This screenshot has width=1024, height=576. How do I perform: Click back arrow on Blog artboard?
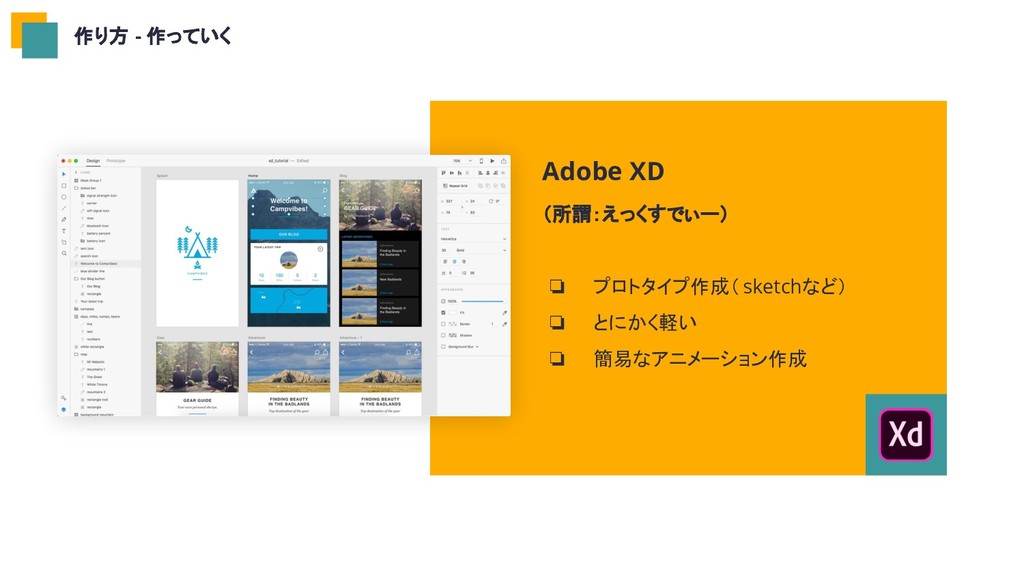coord(344,191)
